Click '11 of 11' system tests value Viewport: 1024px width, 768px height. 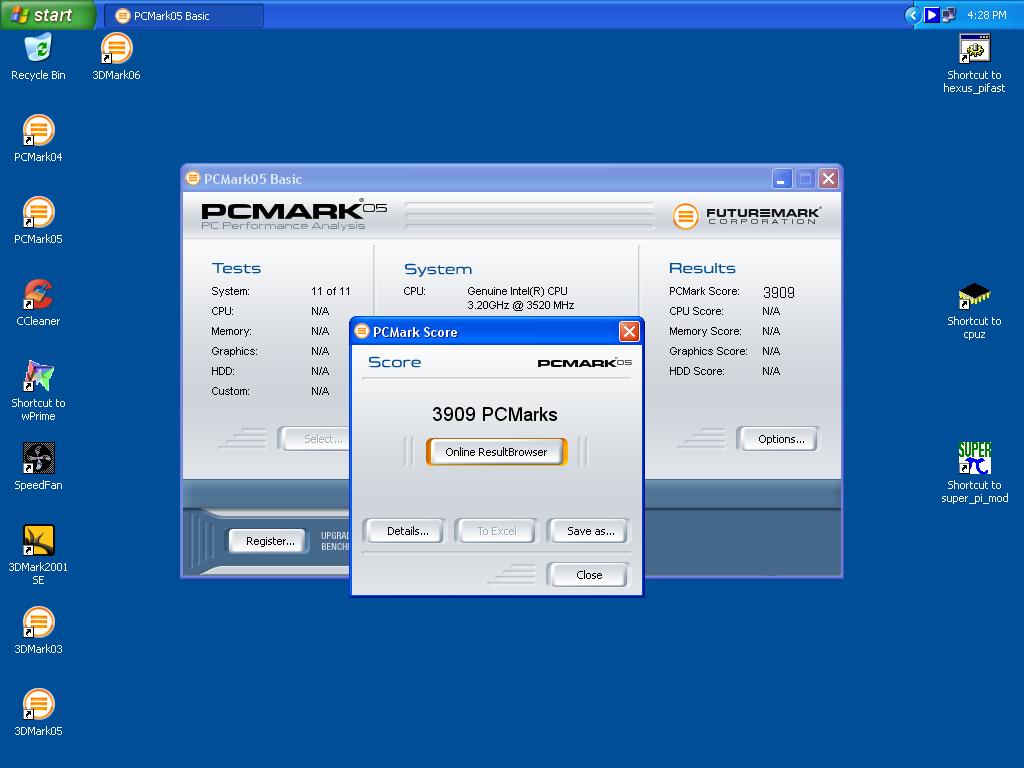coord(330,291)
